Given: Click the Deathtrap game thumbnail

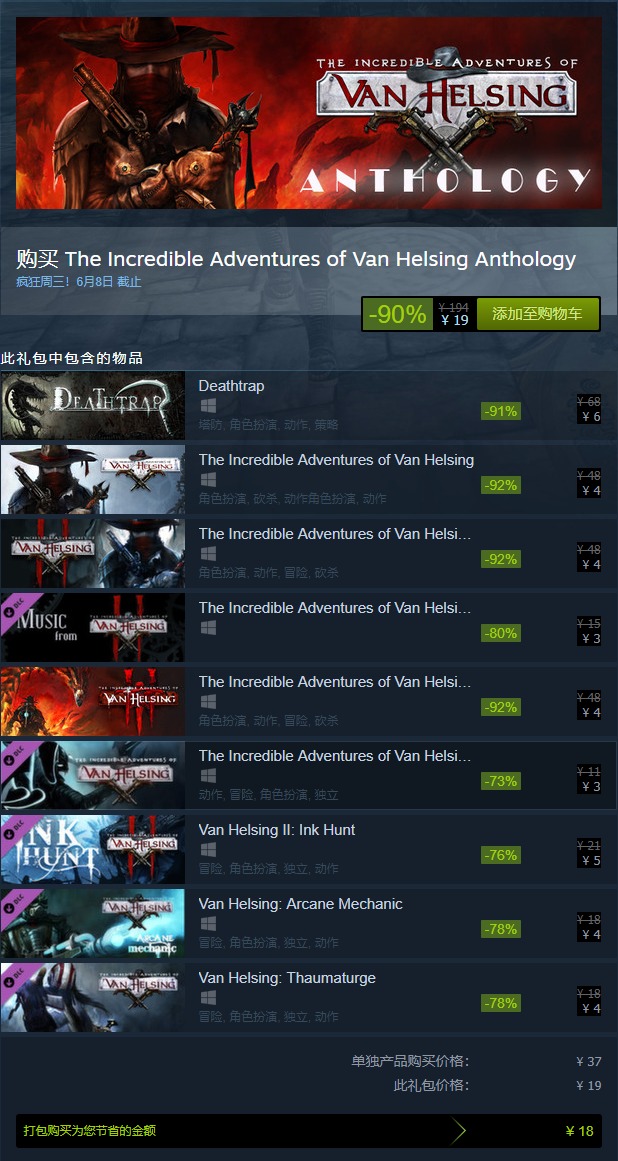Looking at the screenshot, I should tap(93, 406).
